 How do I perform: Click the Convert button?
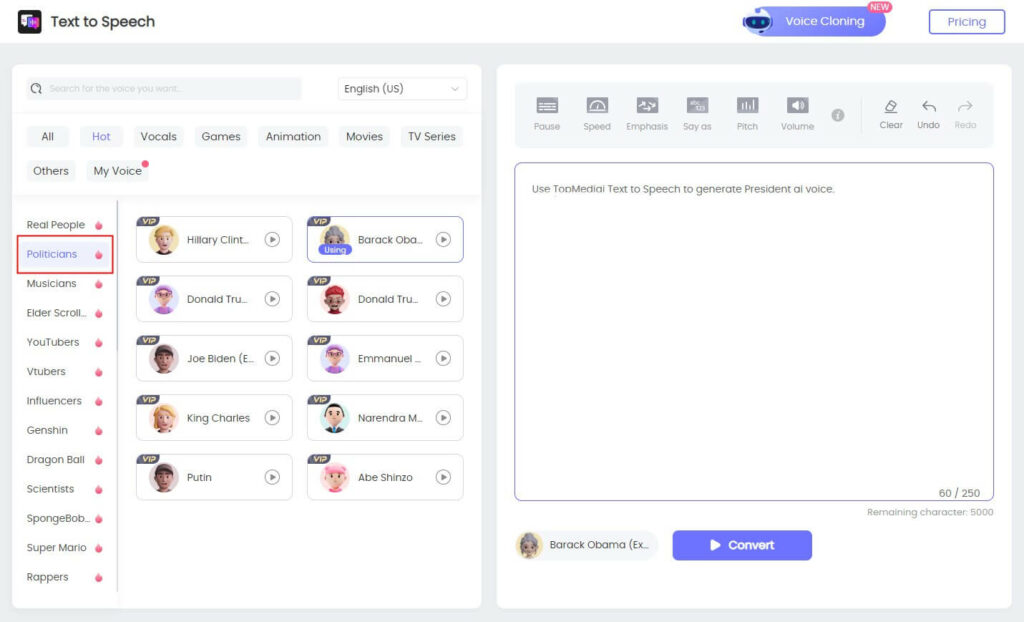[x=742, y=545]
